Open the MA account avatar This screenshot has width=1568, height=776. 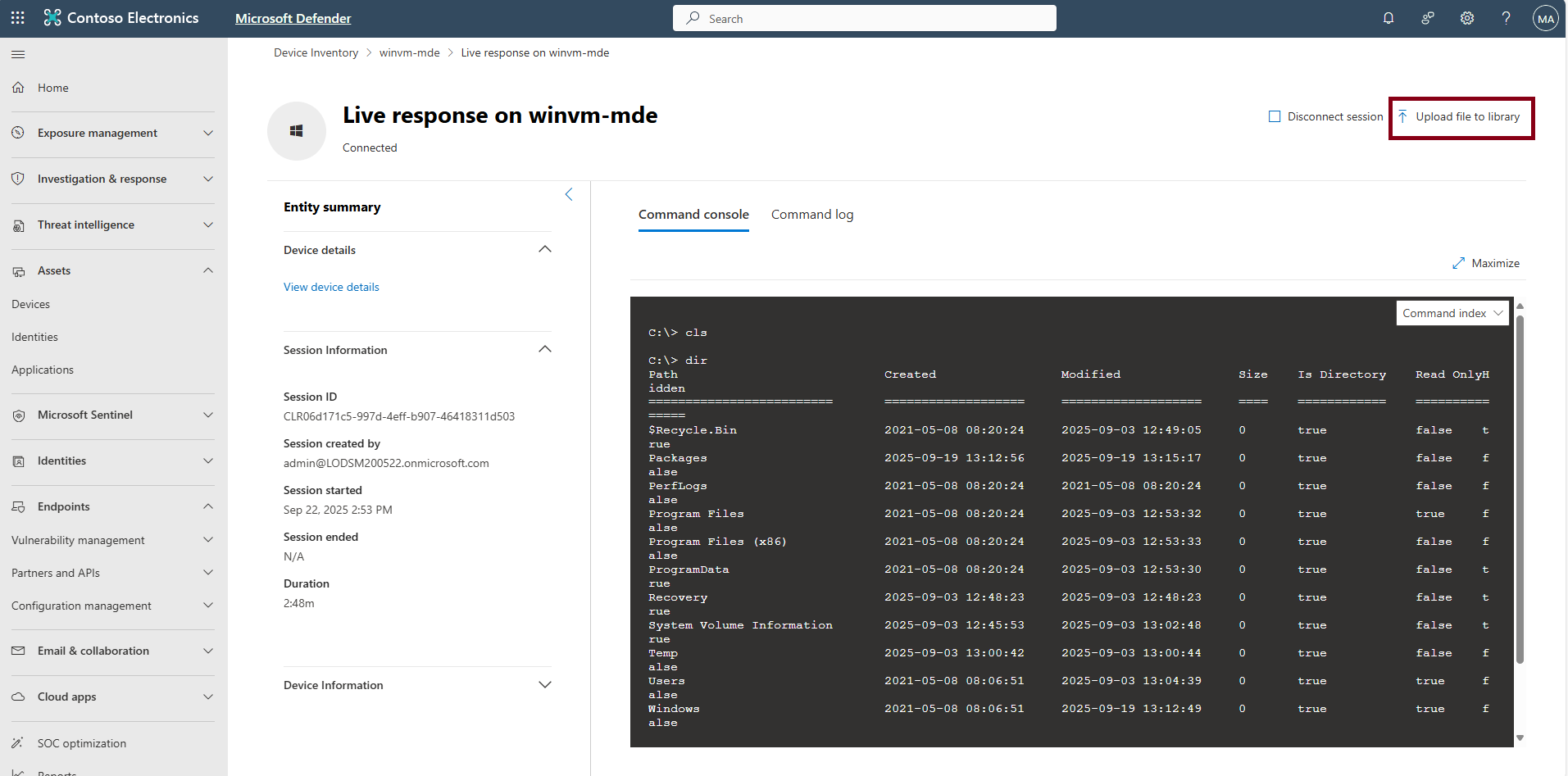[1545, 18]
